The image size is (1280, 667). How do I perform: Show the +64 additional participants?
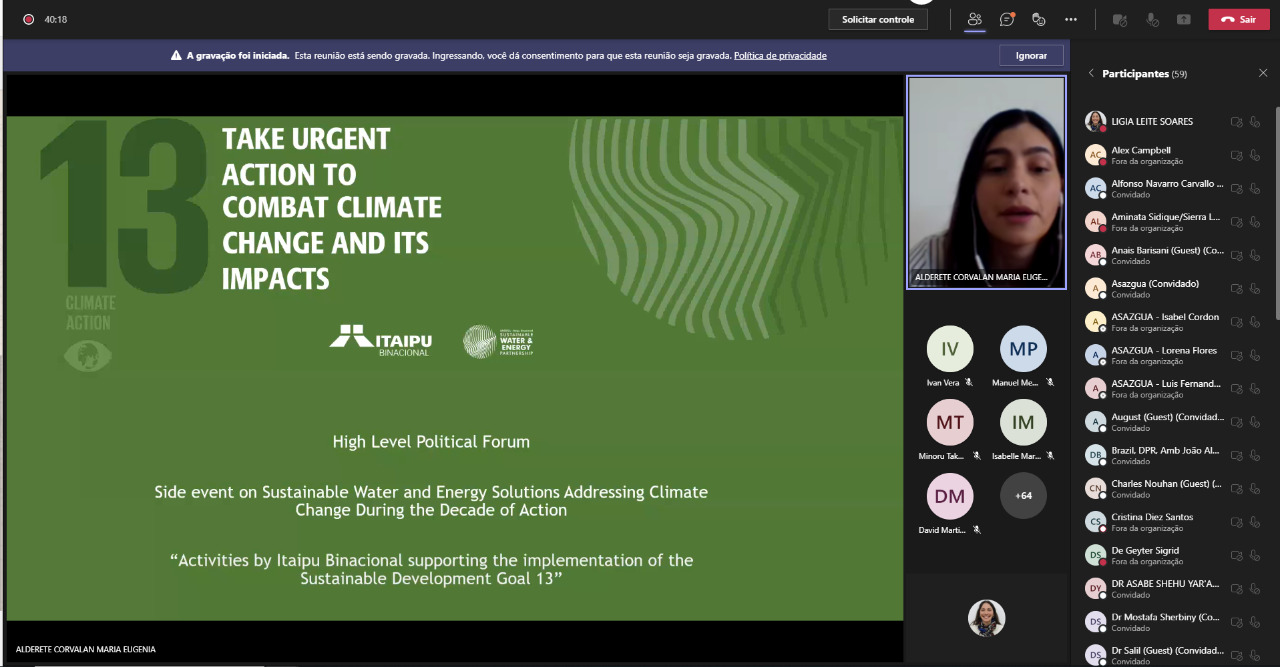pyautogui.click(x=1023, y=495)
